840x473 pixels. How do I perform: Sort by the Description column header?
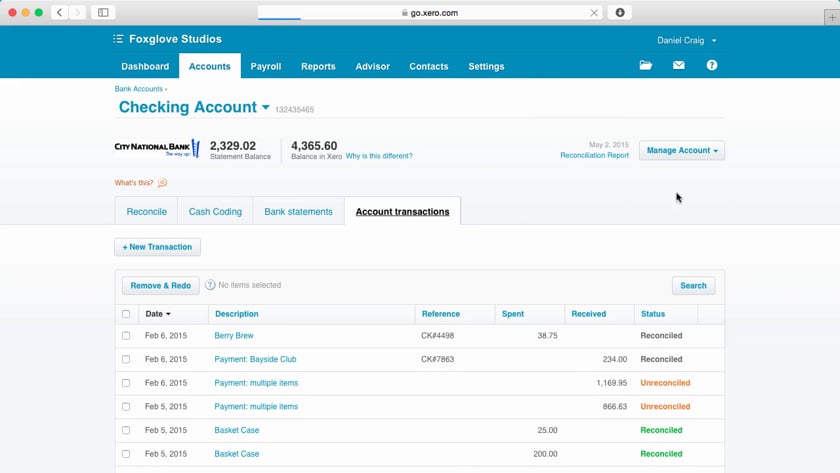[x=237, y=314]
